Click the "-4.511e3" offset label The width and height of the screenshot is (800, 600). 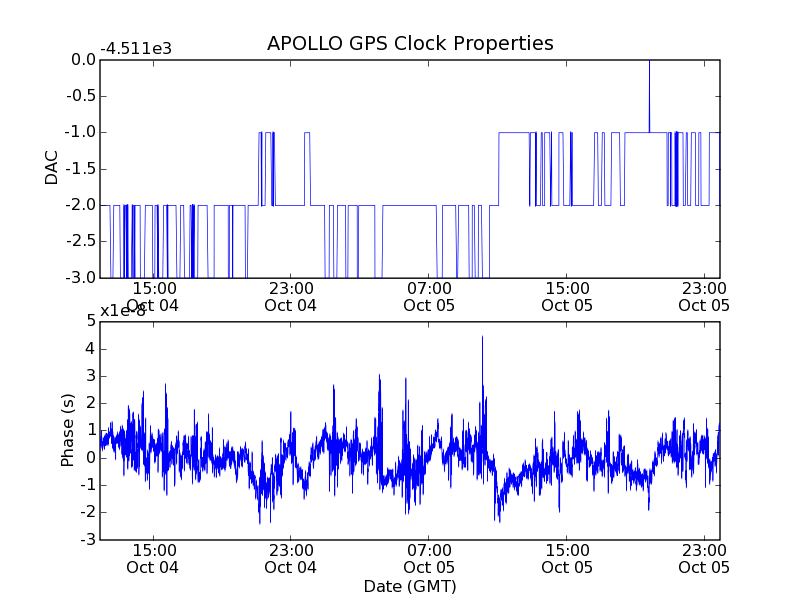pos(136,49)
